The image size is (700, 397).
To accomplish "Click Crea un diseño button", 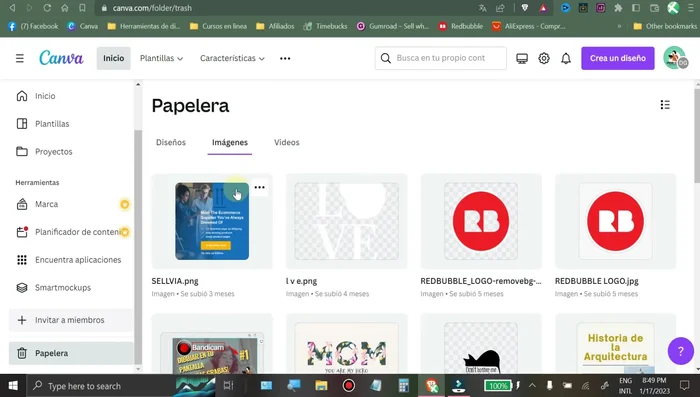I will [x=617, y=58].
